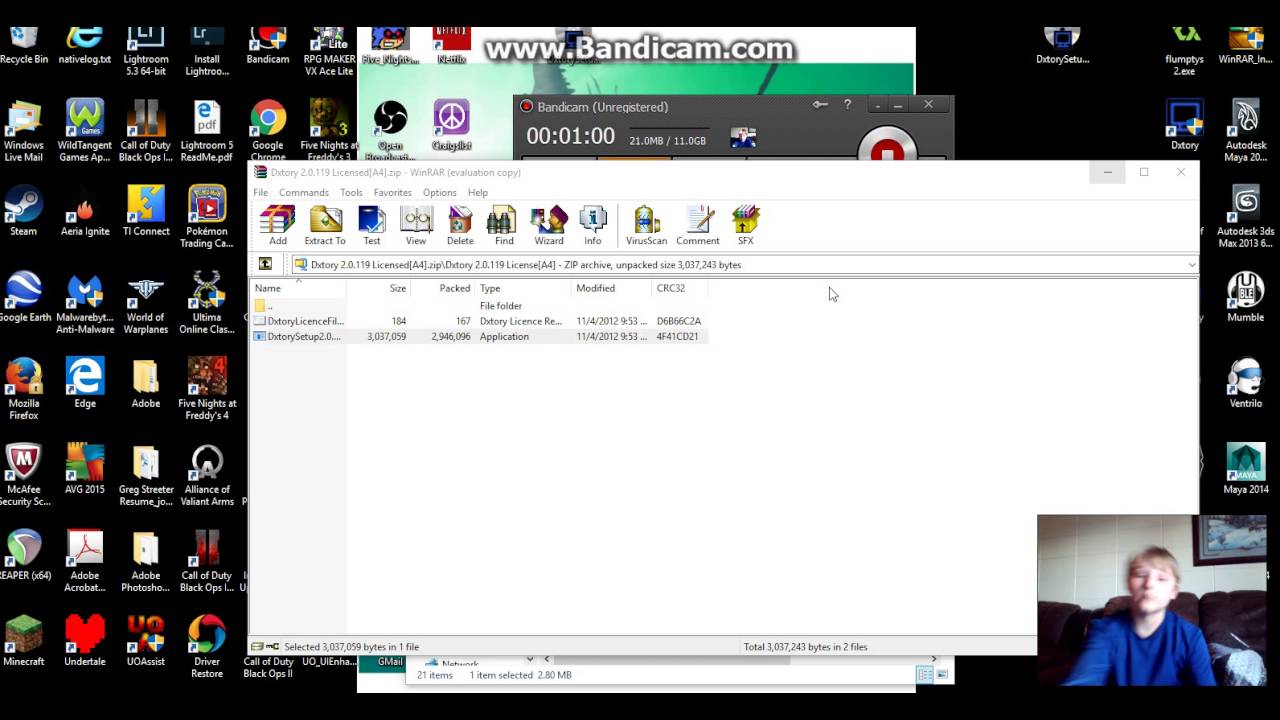Open the UOAssist desktop icon
The width and height of the screenshot is (1280, 720).
[x=146, y=641]
